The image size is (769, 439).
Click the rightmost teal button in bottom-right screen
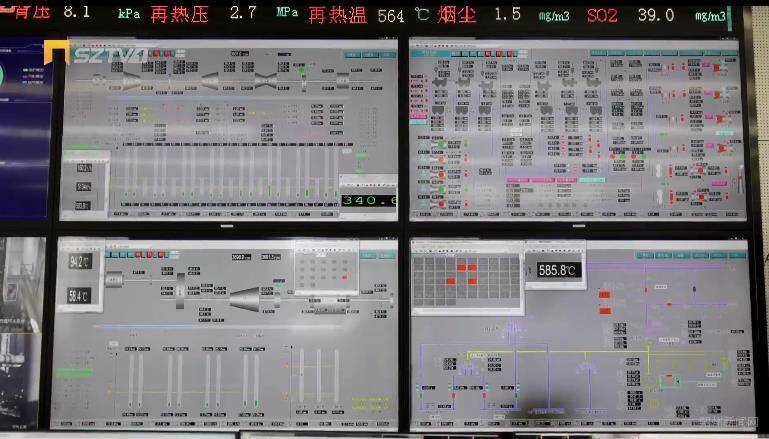738,256
